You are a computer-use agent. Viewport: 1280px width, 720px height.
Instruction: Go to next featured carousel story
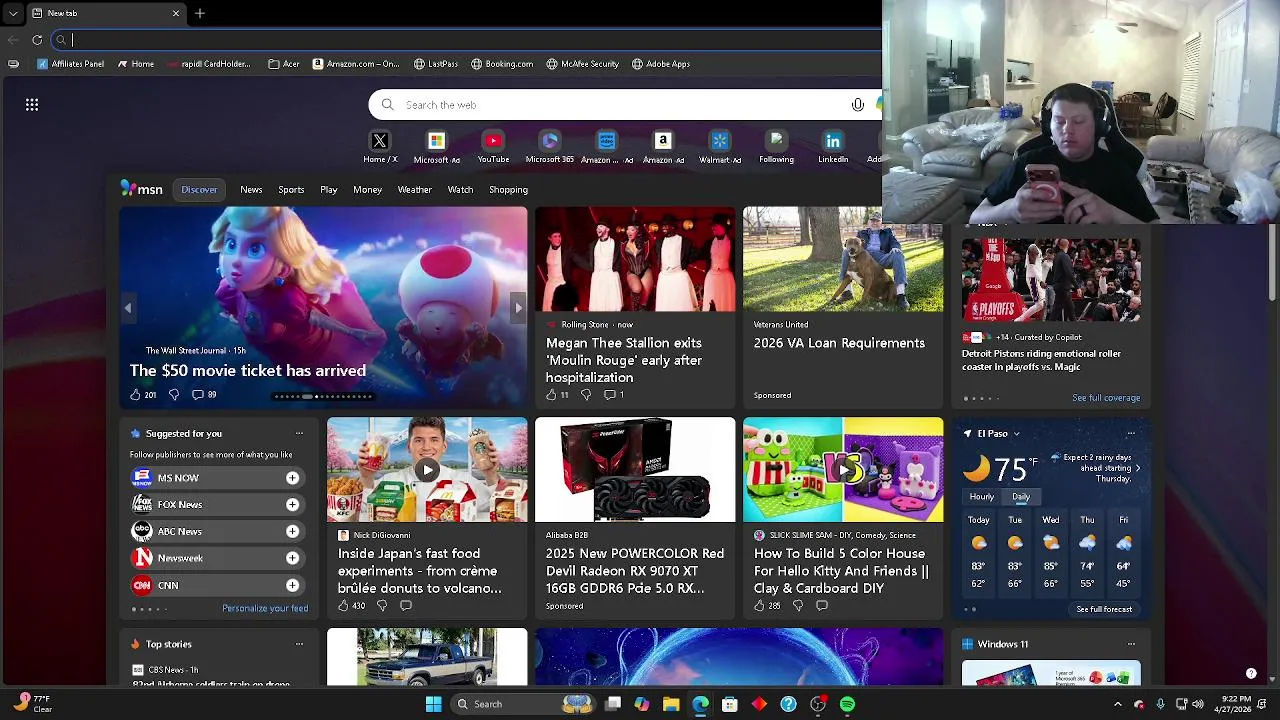[x=517, y=308]
